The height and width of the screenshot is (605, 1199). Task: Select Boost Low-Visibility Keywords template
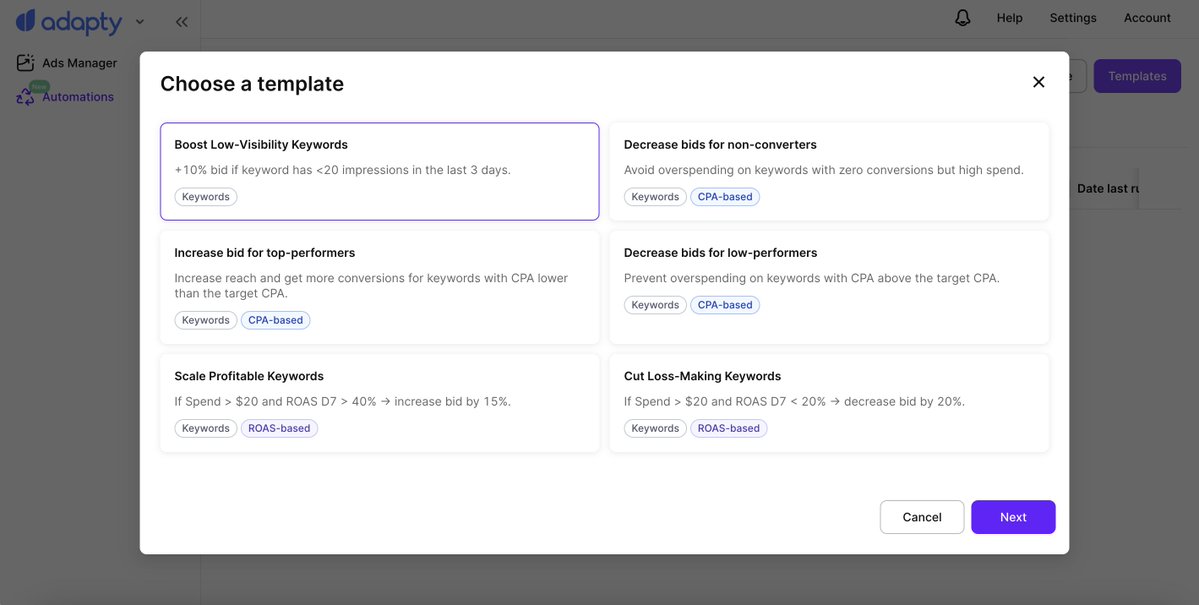tap(379, 171)
